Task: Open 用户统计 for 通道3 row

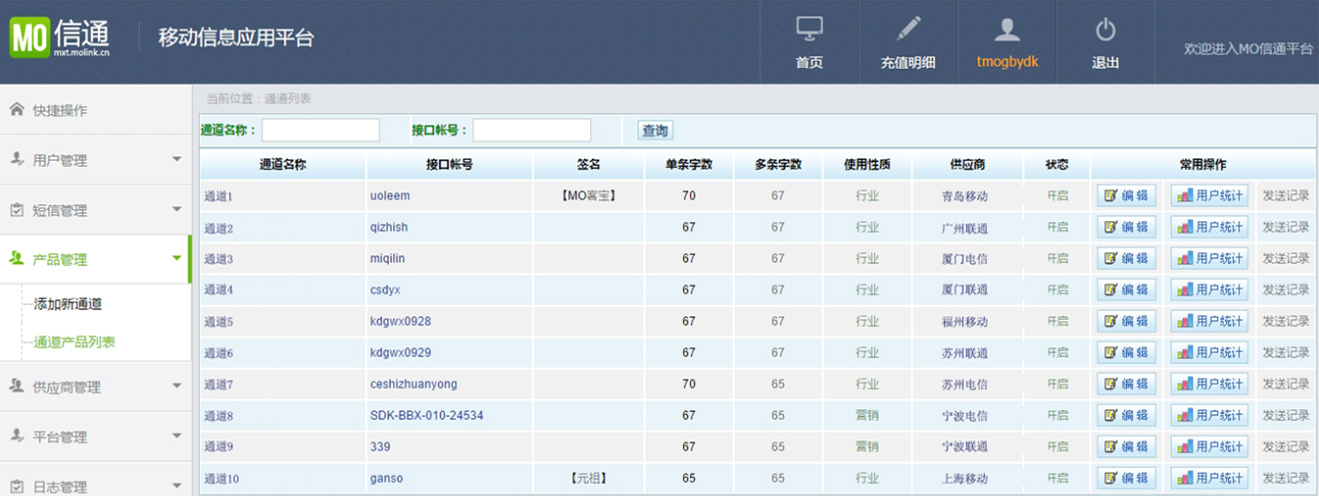Action: (x=1209, y=259)
